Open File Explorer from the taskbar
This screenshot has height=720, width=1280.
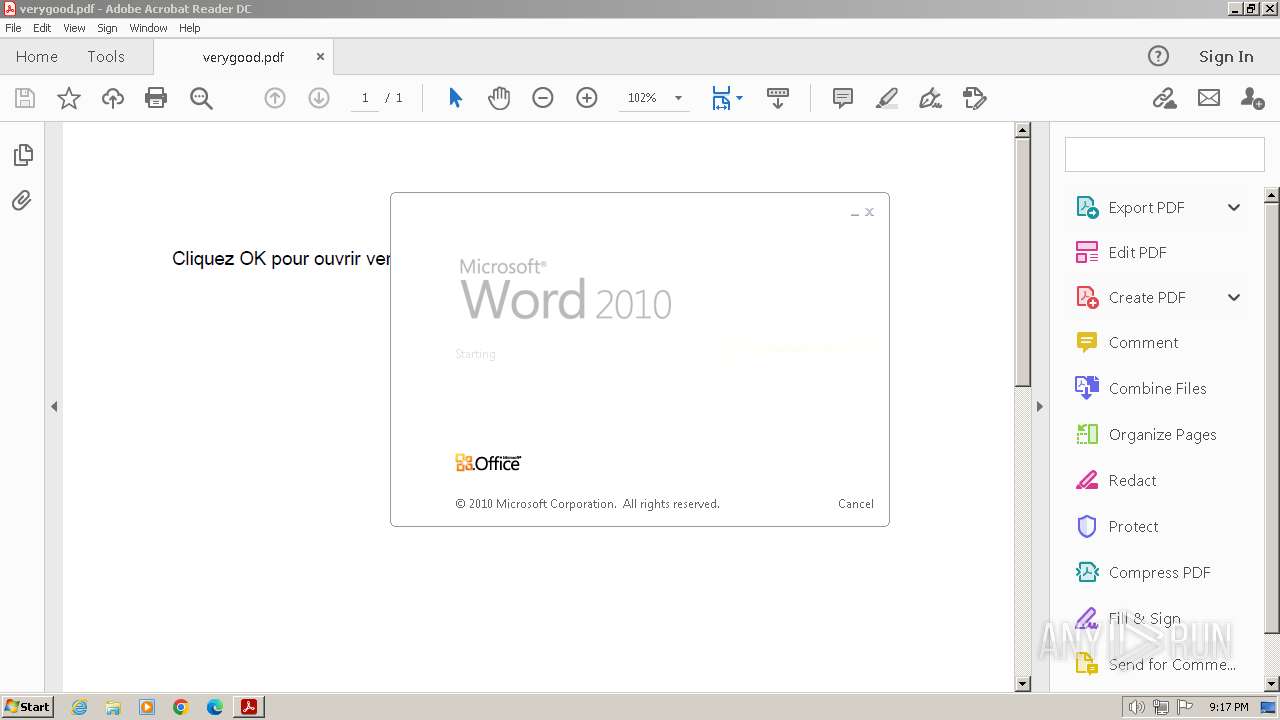pyautogui.click(x=113, y=707)
